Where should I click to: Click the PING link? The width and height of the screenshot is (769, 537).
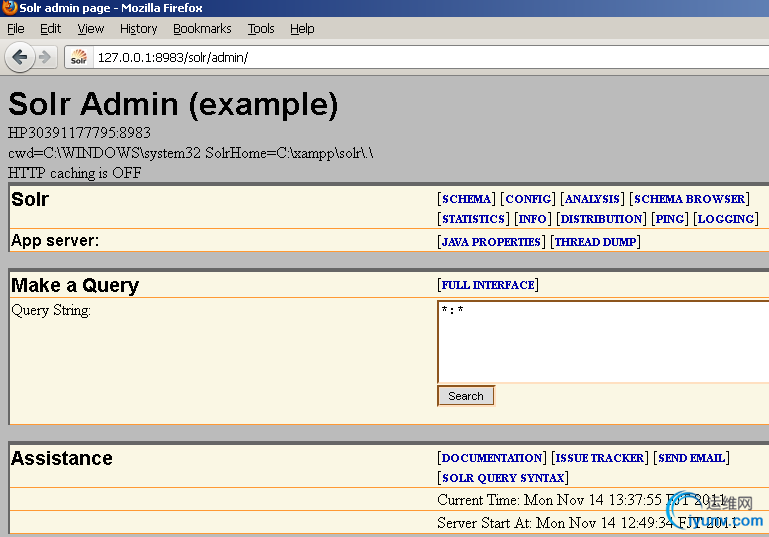click(x=670, y=219)
